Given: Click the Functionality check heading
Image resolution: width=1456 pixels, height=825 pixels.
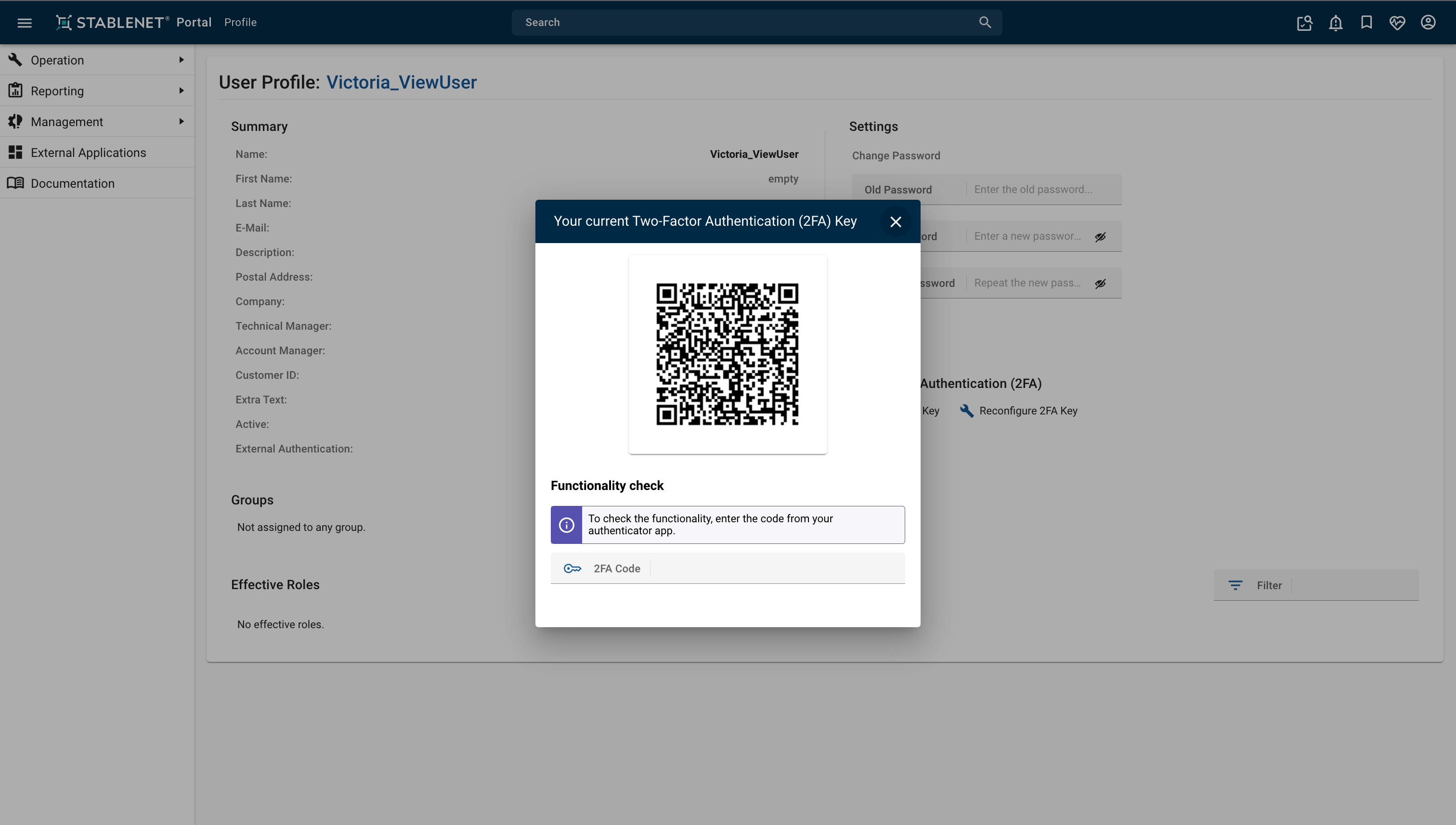Looking at the screenshot, I should point(607,486).
